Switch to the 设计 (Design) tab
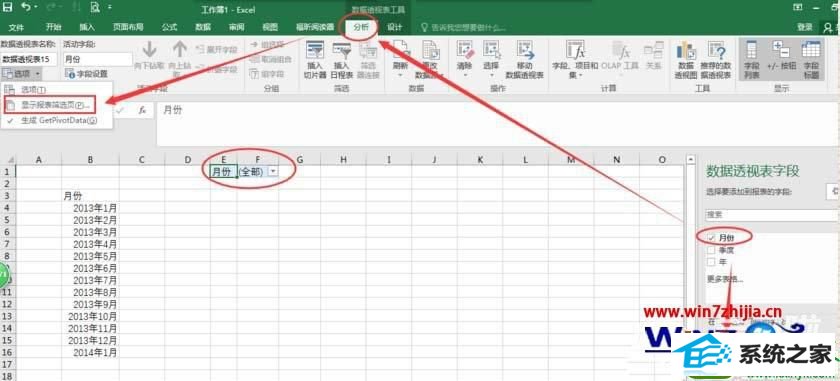This screenshot has width=840, height=381. [395, 27]
